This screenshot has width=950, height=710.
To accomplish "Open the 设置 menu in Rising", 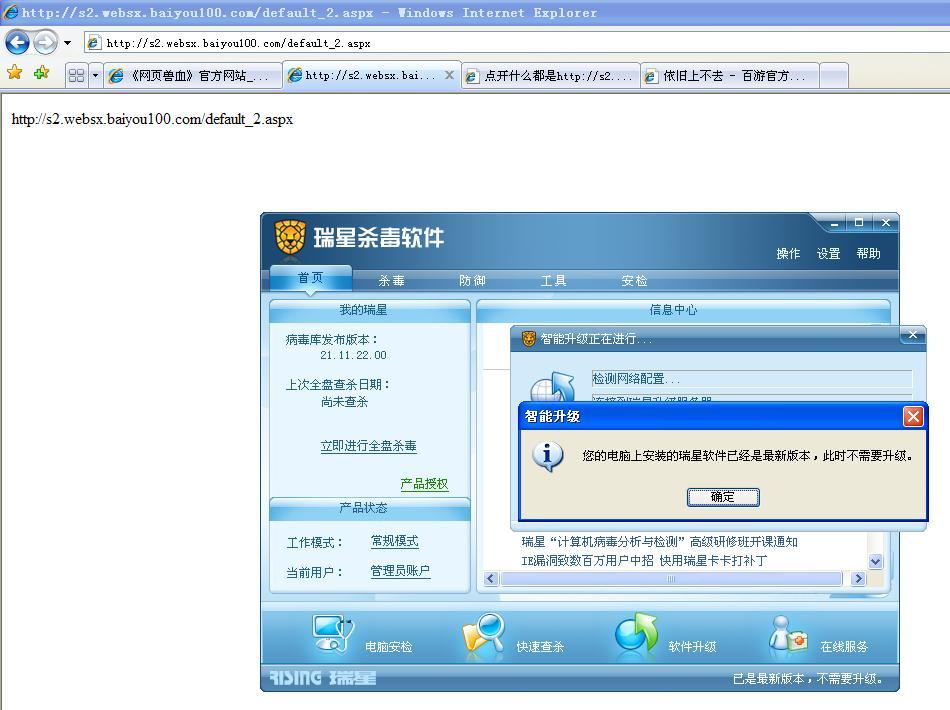I will (828, 253).
